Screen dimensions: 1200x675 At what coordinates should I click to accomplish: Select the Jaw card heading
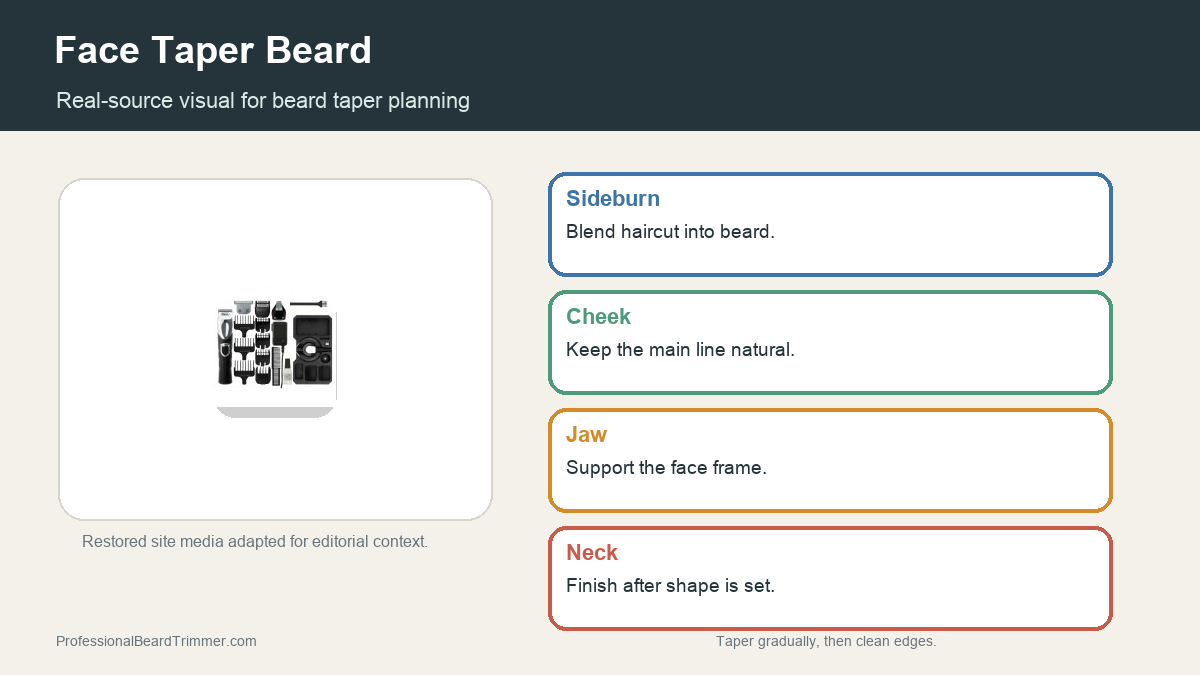click(x=586, y=434)
